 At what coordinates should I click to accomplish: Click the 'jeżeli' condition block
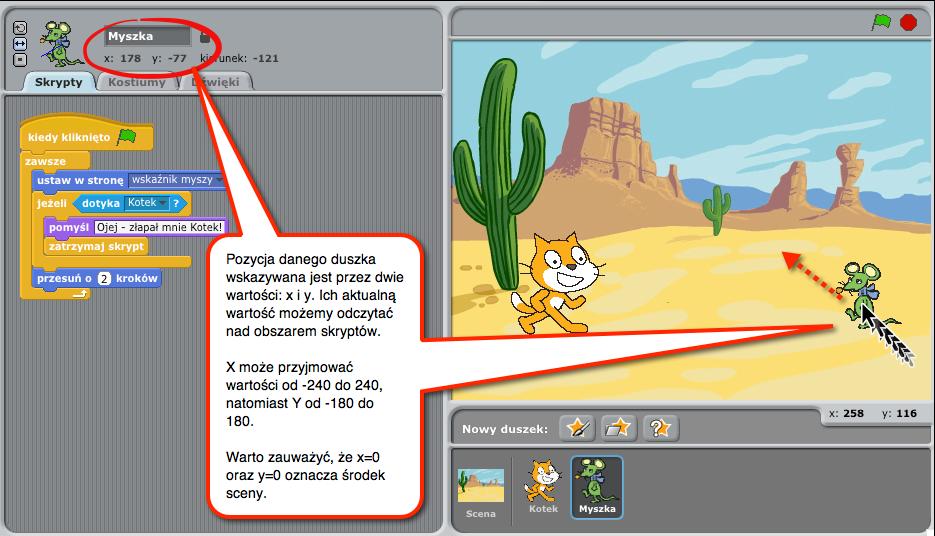click(x=51, y=203)
